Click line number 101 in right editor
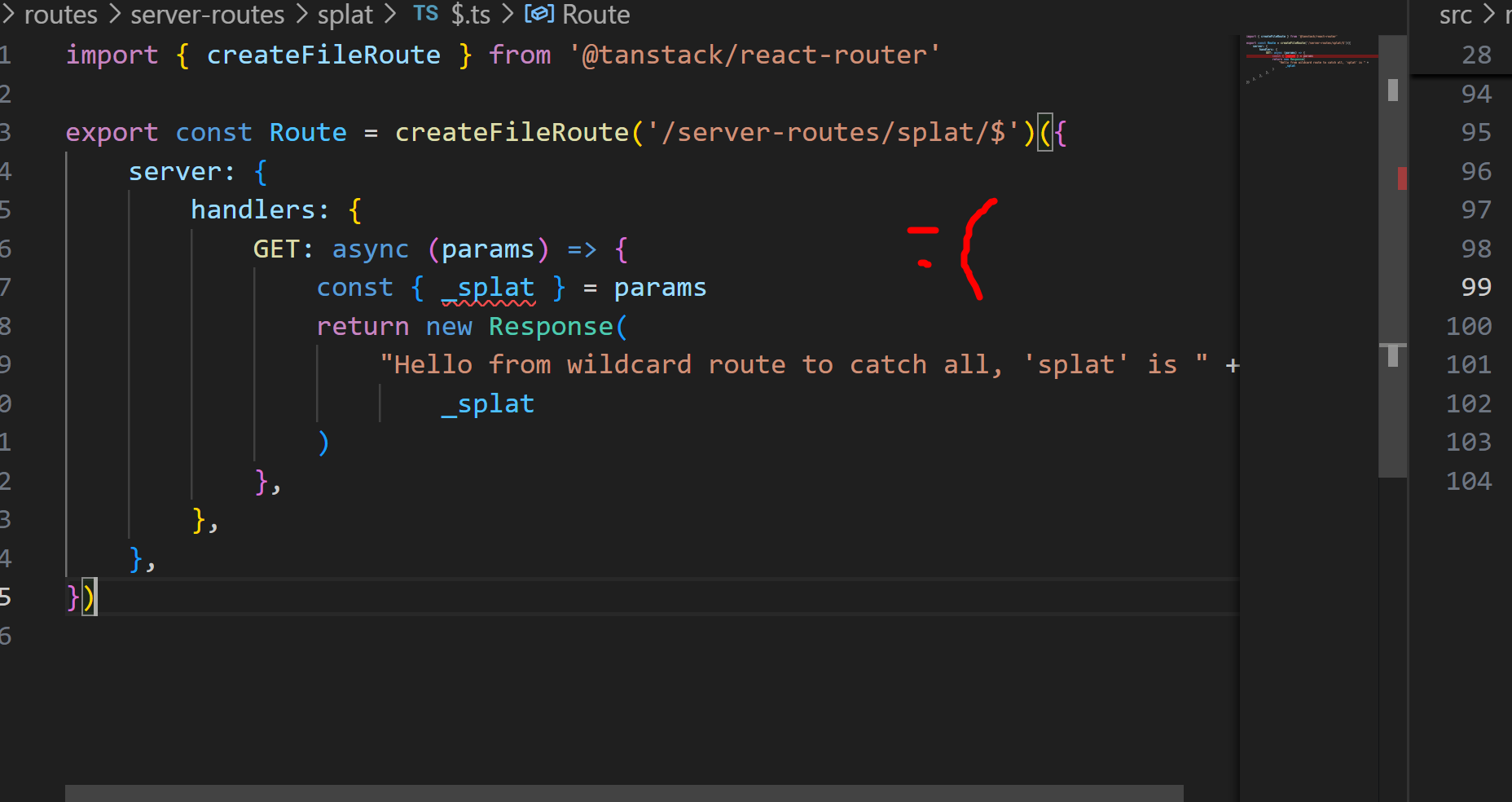Image resolution: width=1512 pixels, height=802 pixels. tap(1469, 364)
